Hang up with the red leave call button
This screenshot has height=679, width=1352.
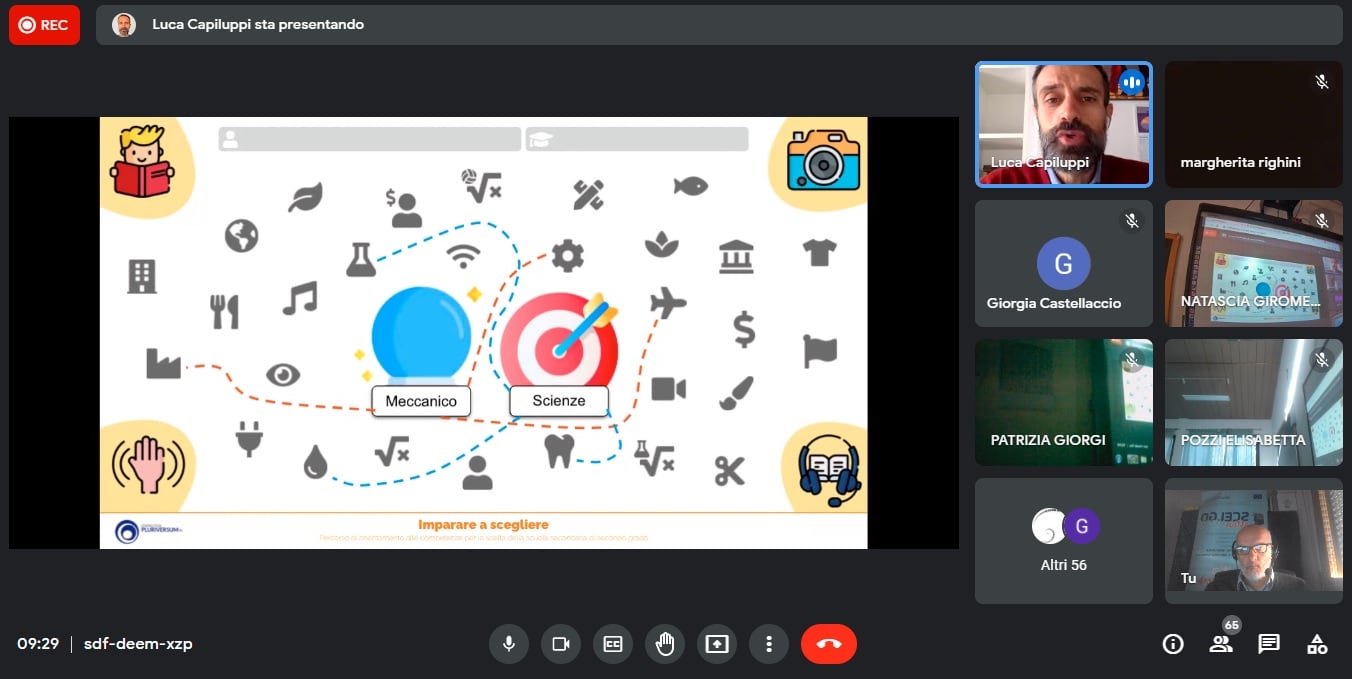pos(828,644)
